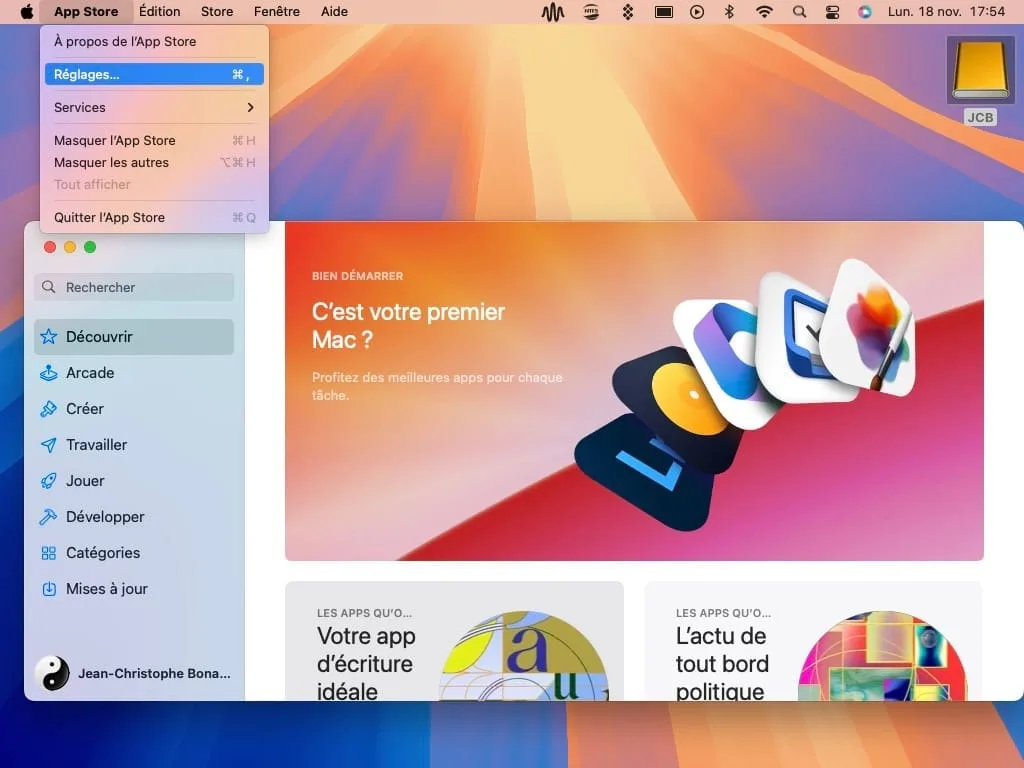Open the C'est votre premier Mac banner

(634, 391)
